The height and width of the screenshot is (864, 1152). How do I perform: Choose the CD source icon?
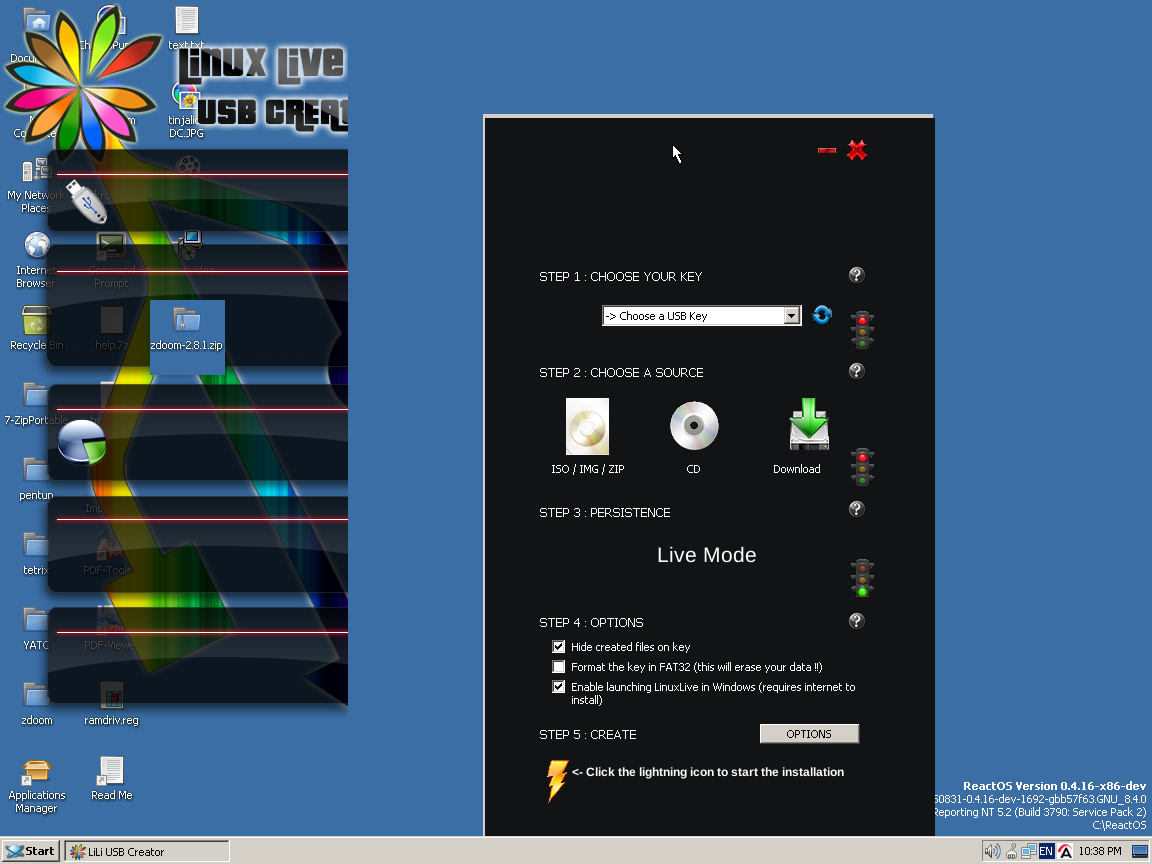tap(694, 427)
